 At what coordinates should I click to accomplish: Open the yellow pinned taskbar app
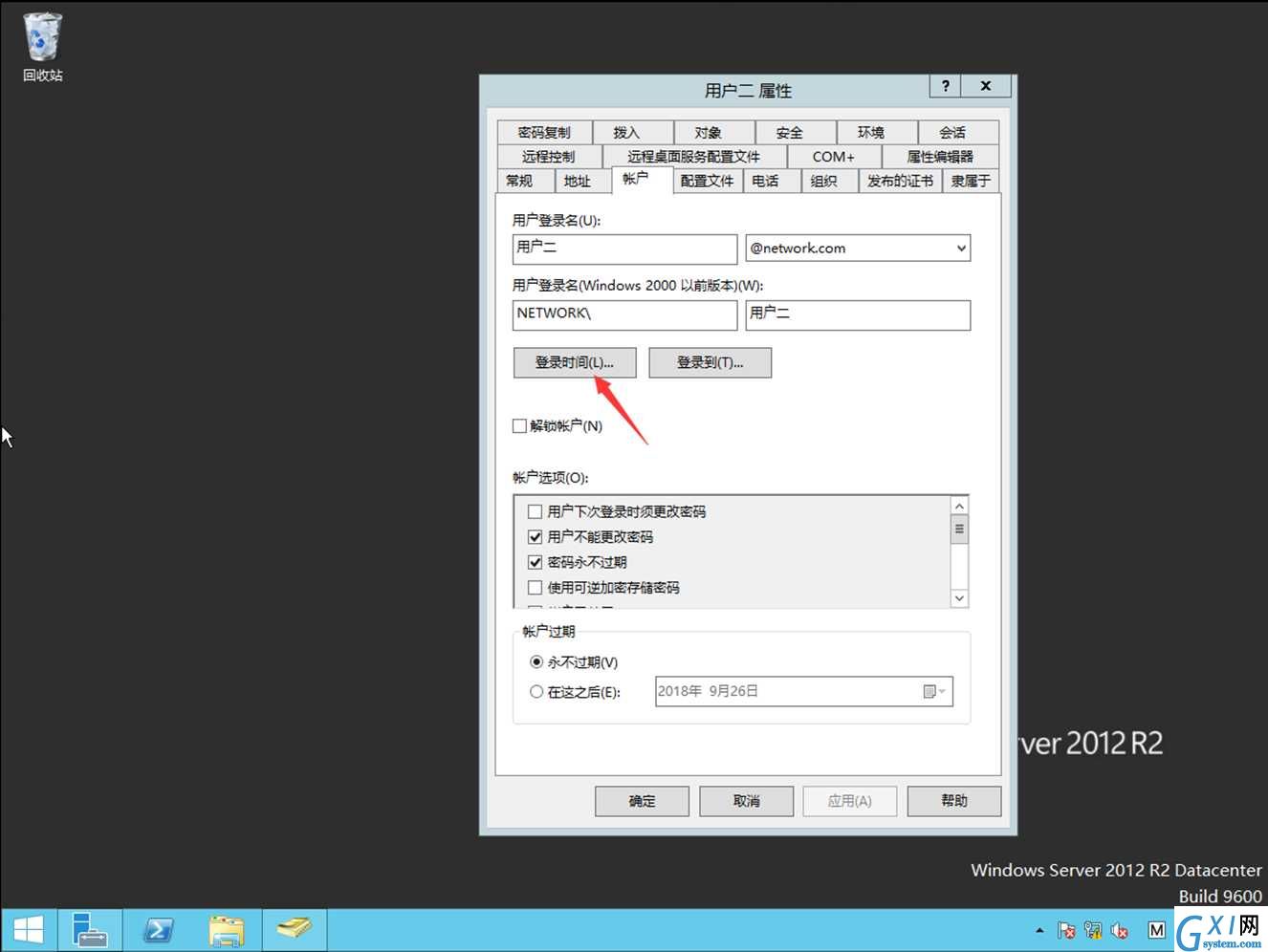coord(295,929)
